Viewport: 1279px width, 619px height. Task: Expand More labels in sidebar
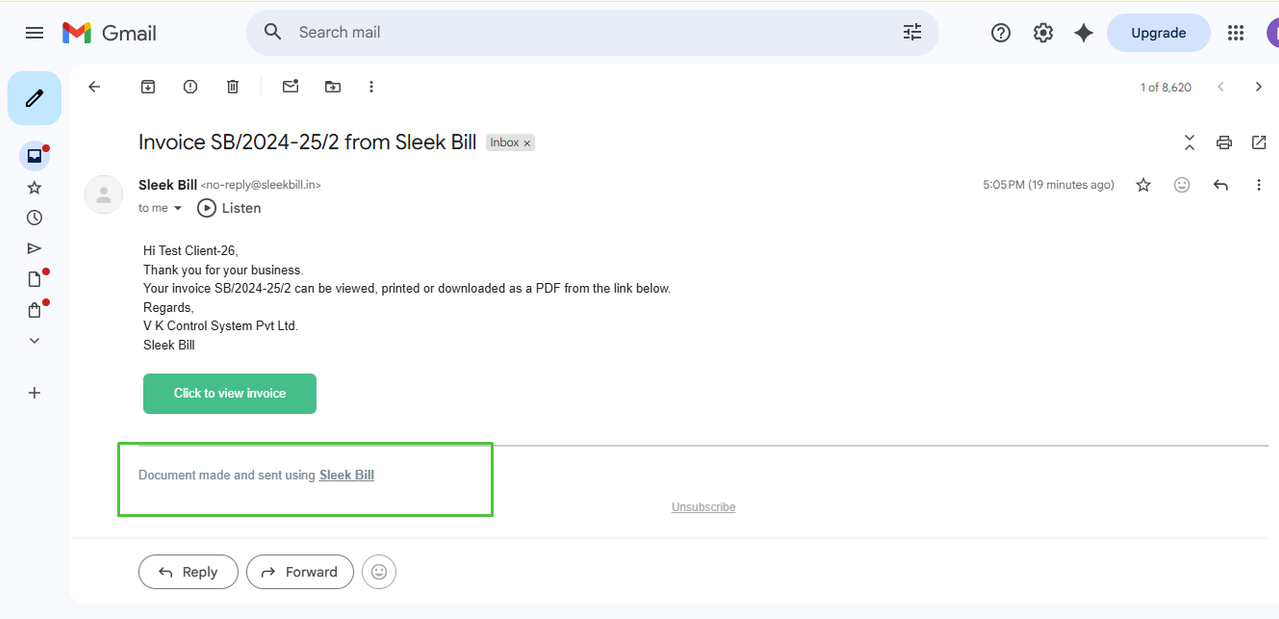(x=34, y=341)
